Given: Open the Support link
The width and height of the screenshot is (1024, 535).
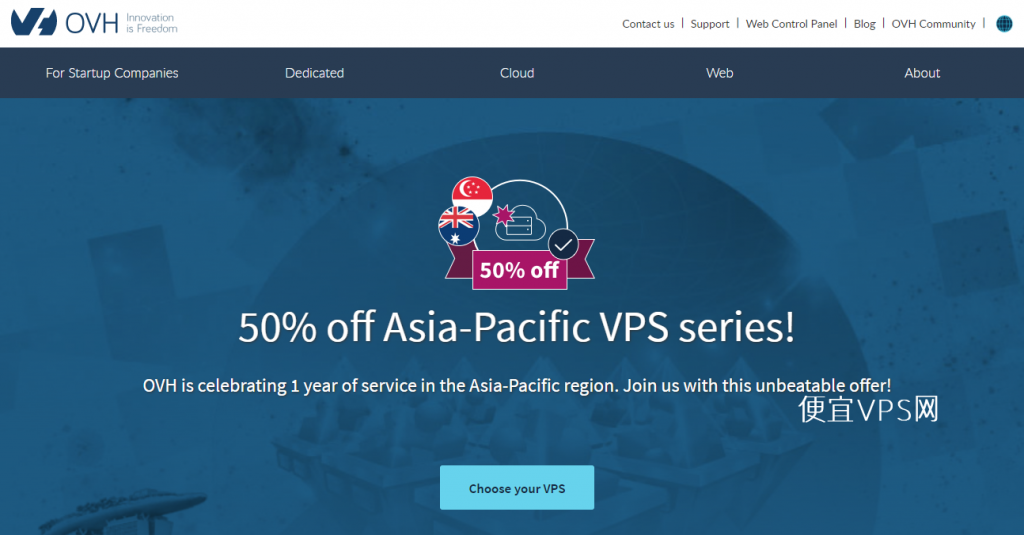Looking at the screenshot, I should coord(710,24).
